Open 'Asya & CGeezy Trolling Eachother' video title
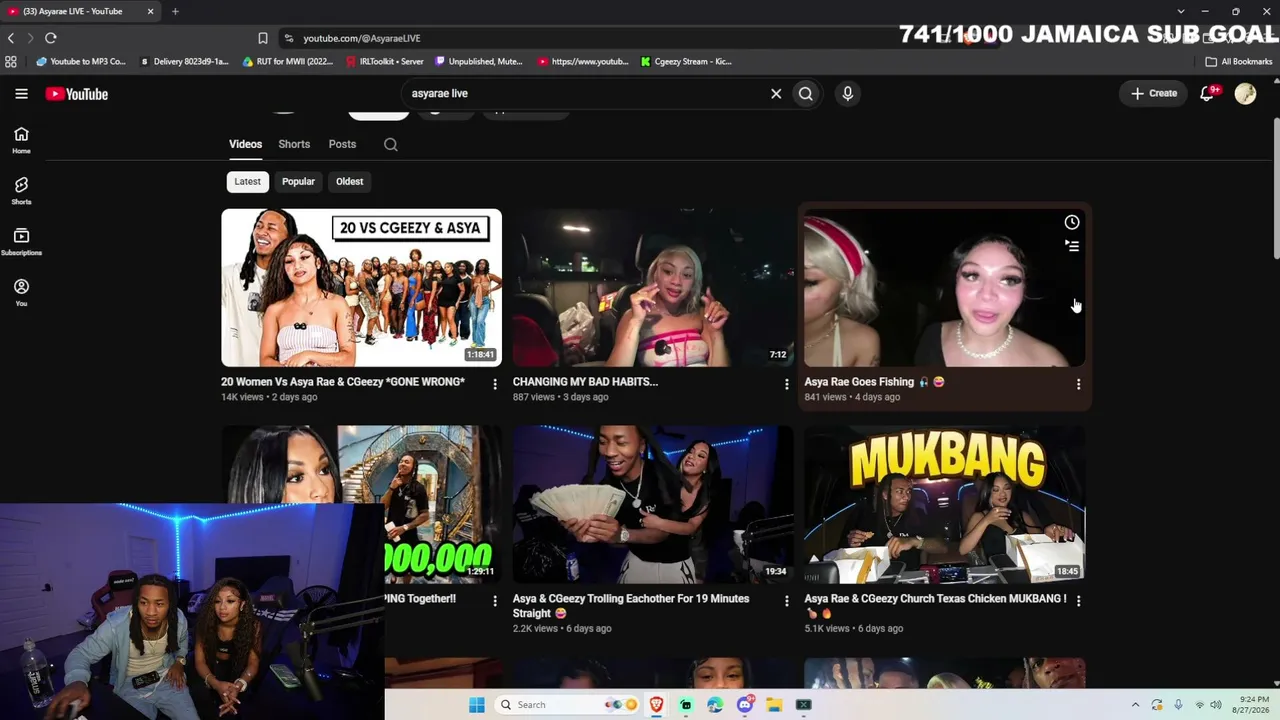 point(631,606)
